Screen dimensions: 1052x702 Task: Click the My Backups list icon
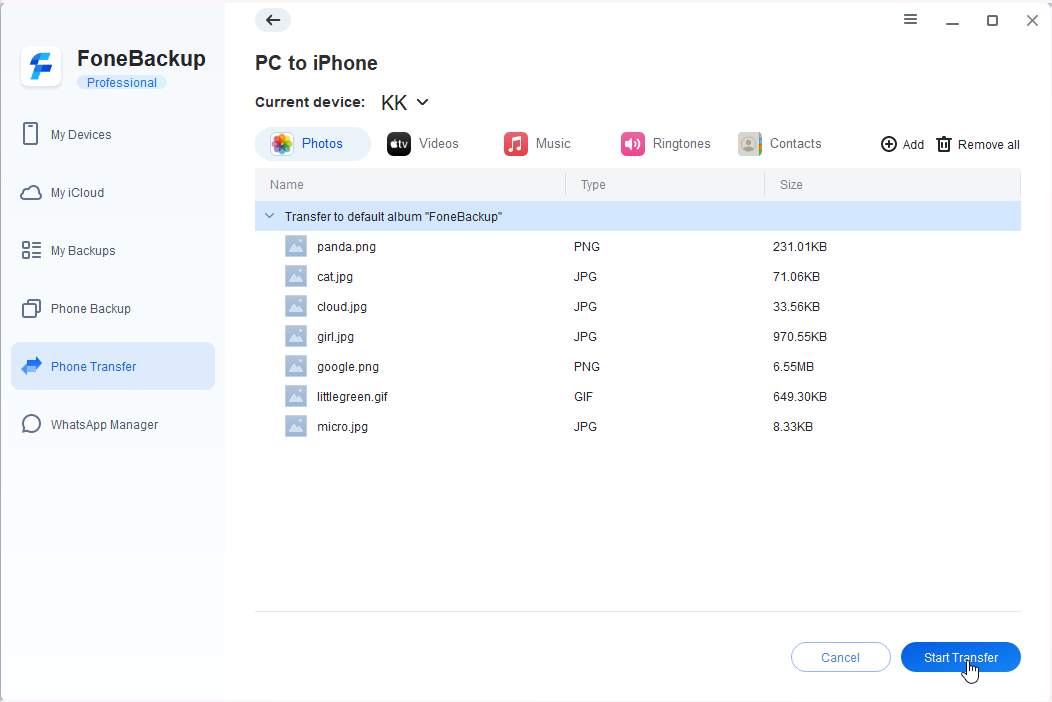pos(31,250)
